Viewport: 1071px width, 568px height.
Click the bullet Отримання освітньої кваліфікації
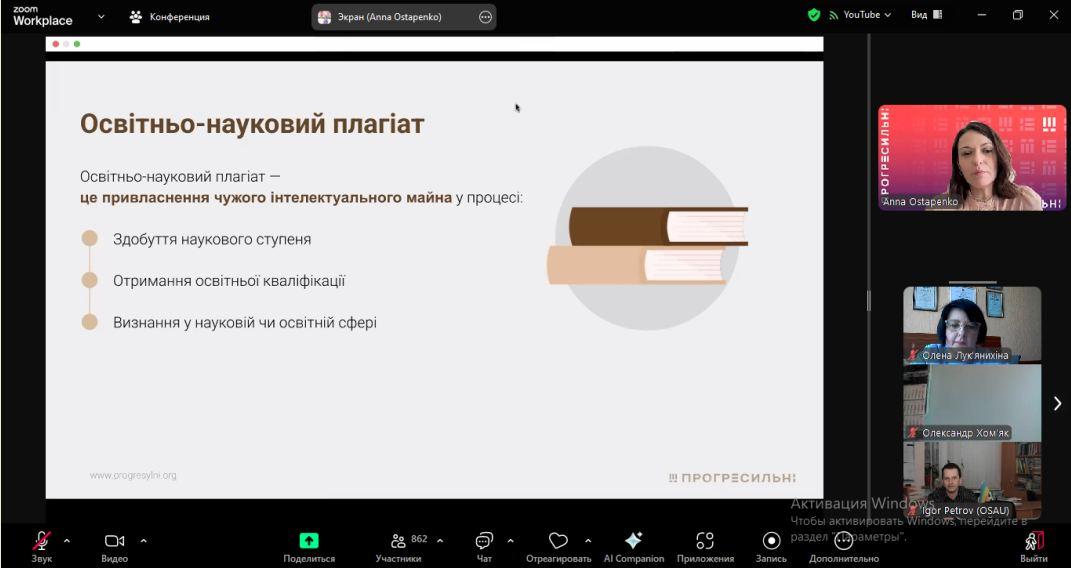229,281
